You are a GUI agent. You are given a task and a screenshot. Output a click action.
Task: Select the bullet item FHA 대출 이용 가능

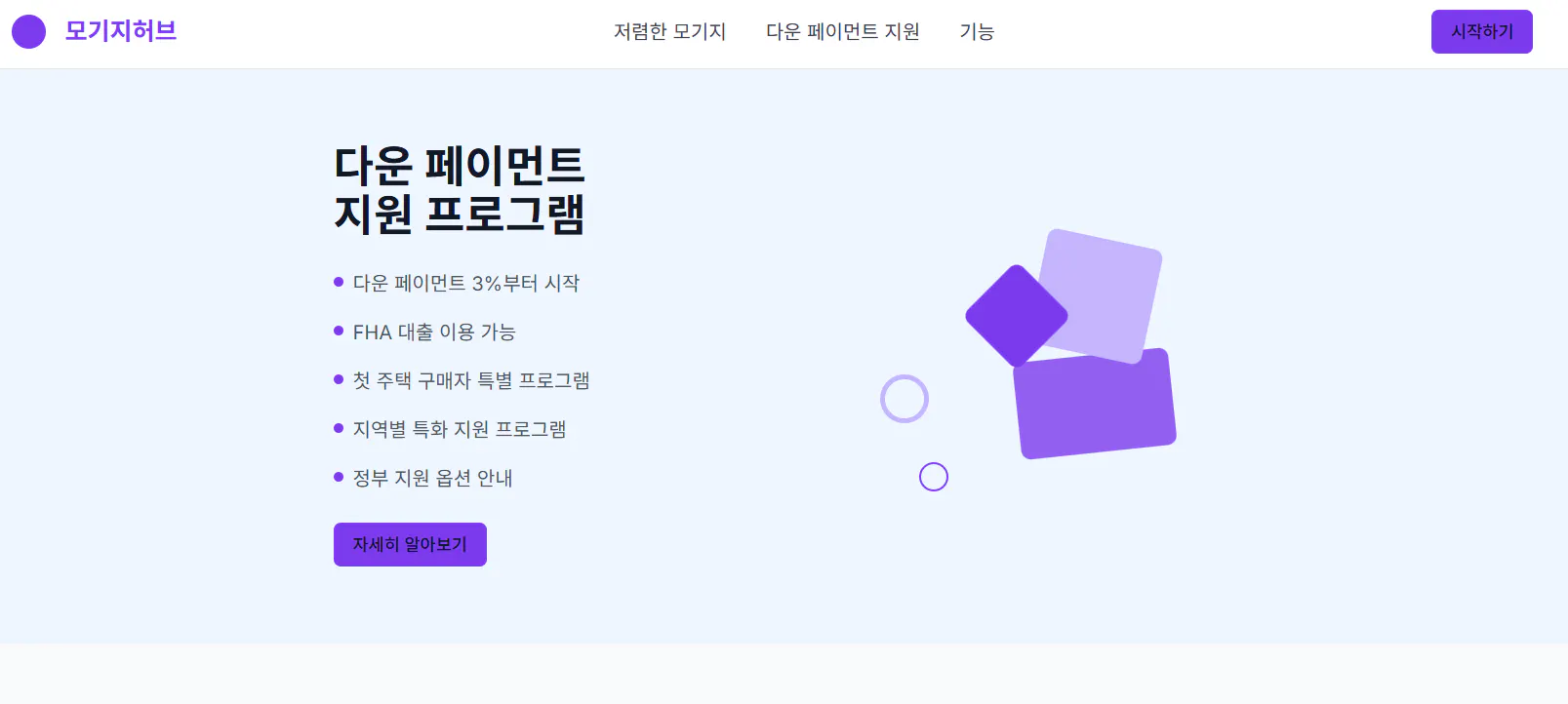point(436,332)
